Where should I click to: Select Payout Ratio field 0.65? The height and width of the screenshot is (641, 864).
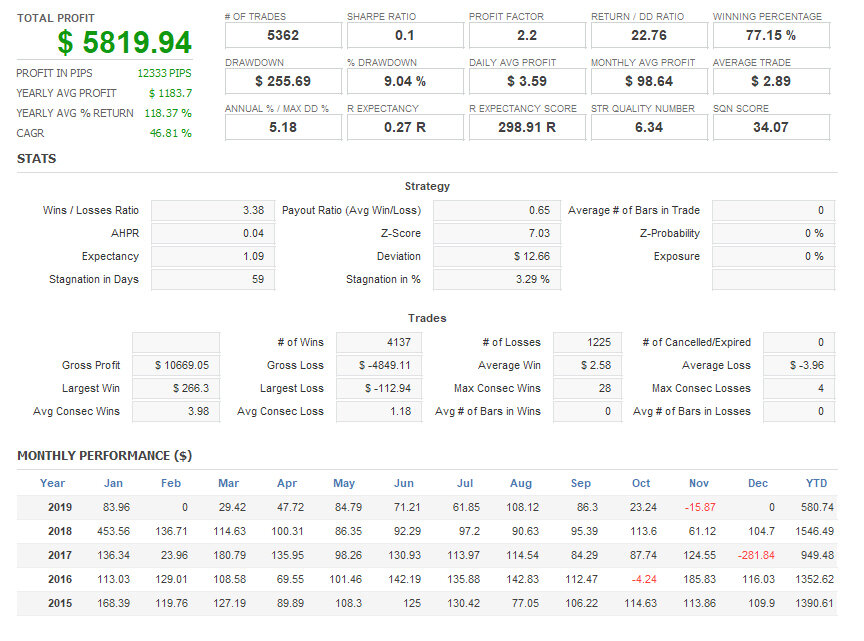coord(497,210)
